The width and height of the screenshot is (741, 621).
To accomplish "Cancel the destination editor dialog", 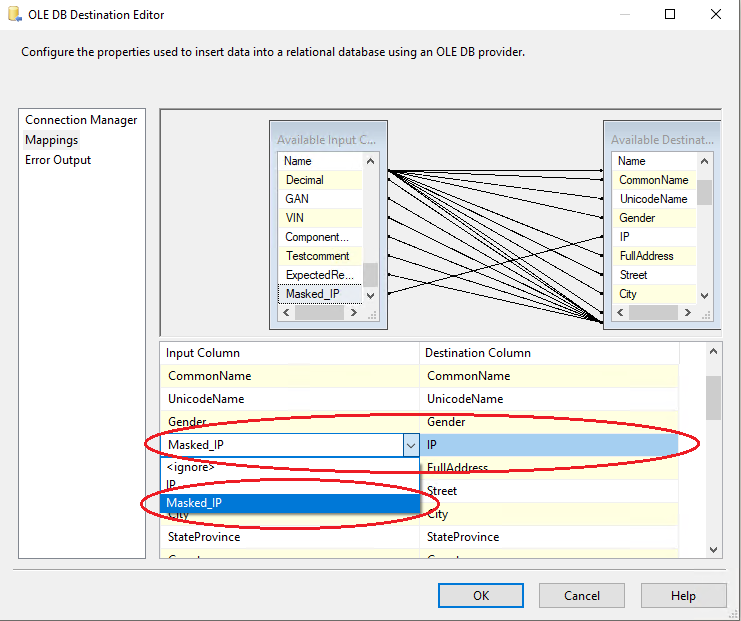I will [x=582, y=595].
